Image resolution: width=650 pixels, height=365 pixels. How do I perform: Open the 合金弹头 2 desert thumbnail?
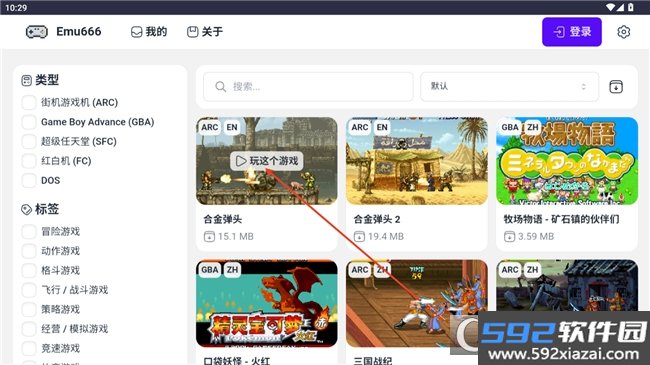[x=417, y=161]
